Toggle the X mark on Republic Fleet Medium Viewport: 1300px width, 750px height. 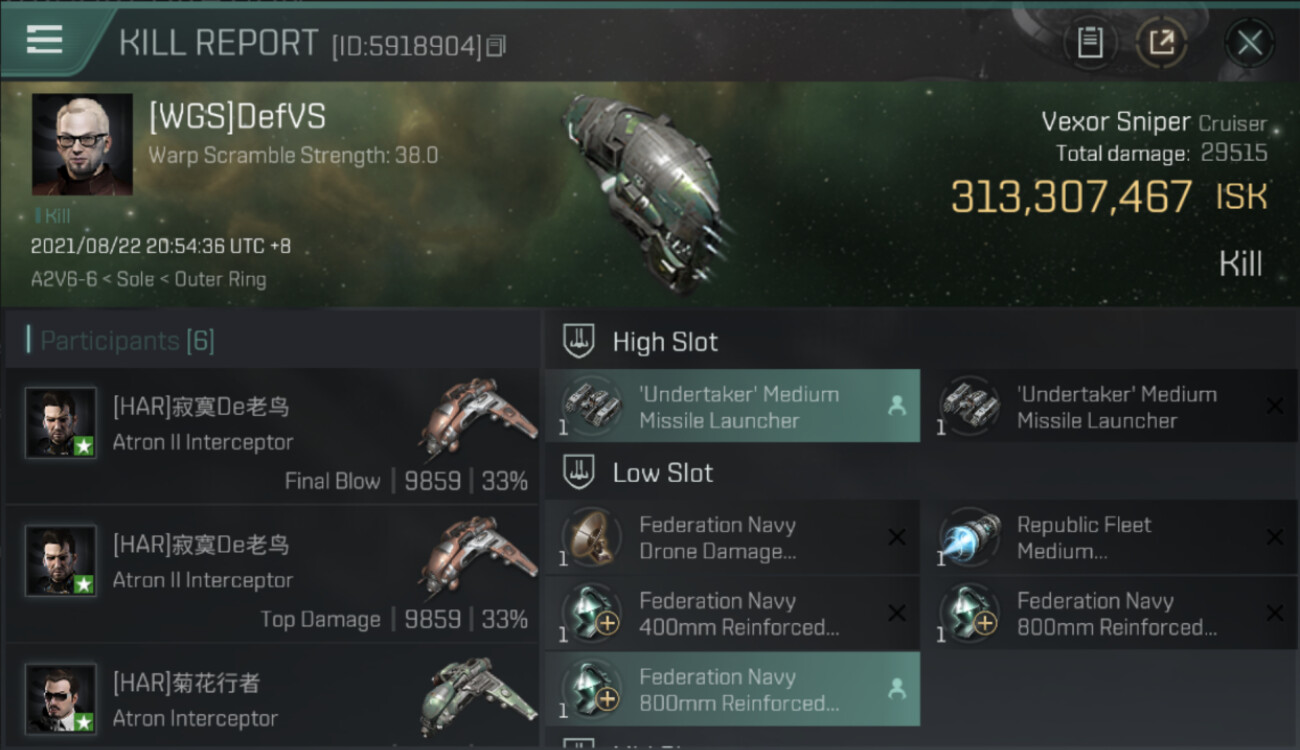click(1274, 538)
